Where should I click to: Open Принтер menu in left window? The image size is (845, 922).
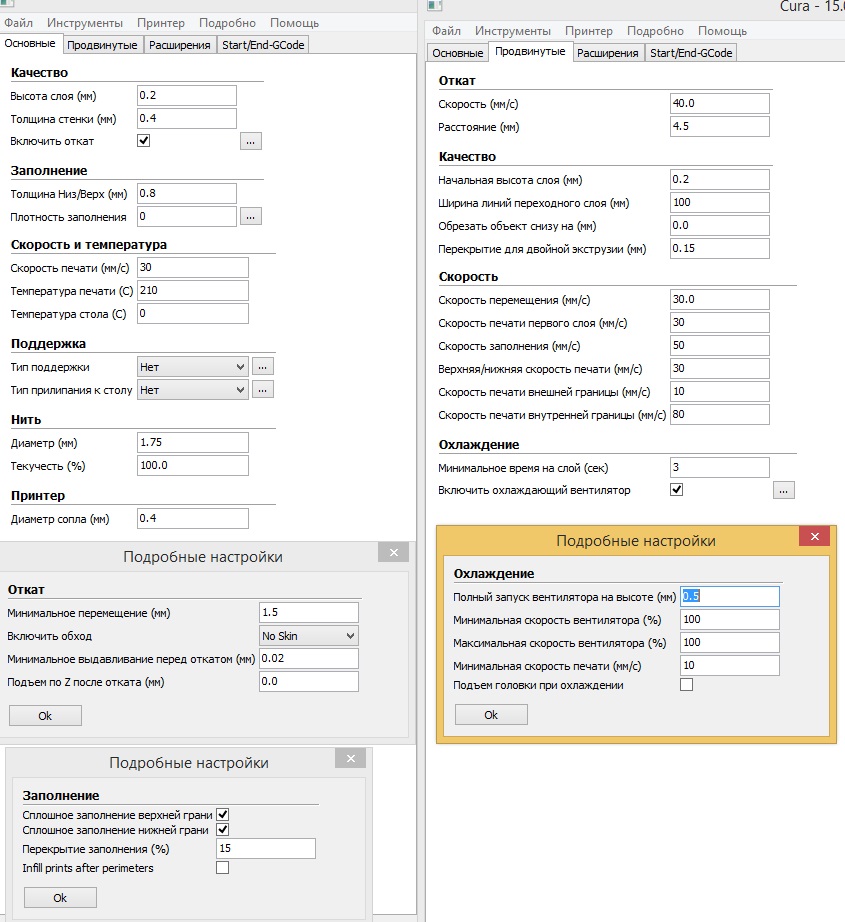(161, 23)
